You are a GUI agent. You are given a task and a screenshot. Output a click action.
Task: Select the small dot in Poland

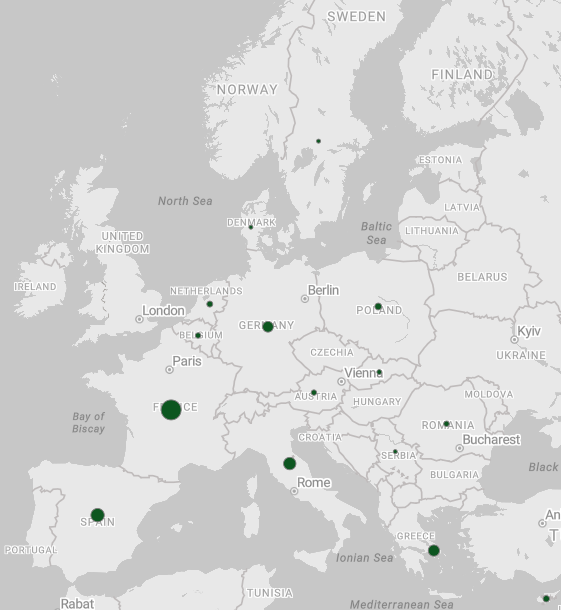(x=378, y=307)
